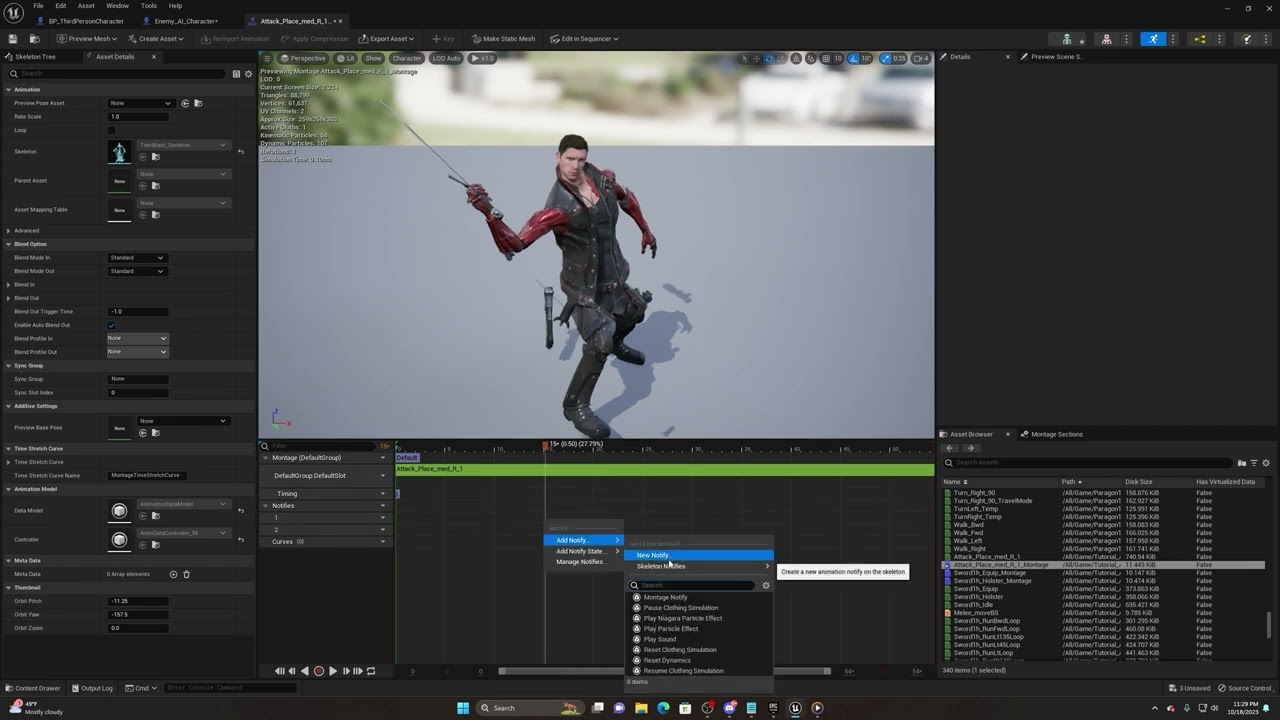Screen dimensions: 1280x720
Task: Select the viewport Rotate tool icon
Action: 769,58
